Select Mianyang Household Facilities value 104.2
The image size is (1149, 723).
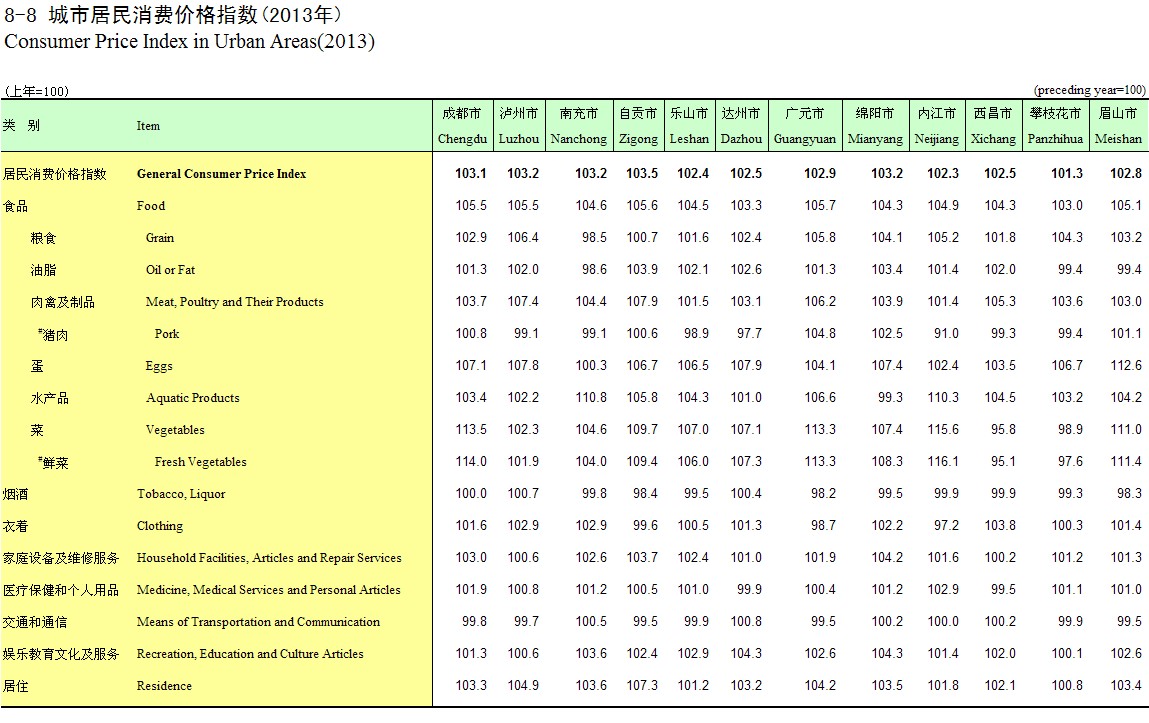887,558
